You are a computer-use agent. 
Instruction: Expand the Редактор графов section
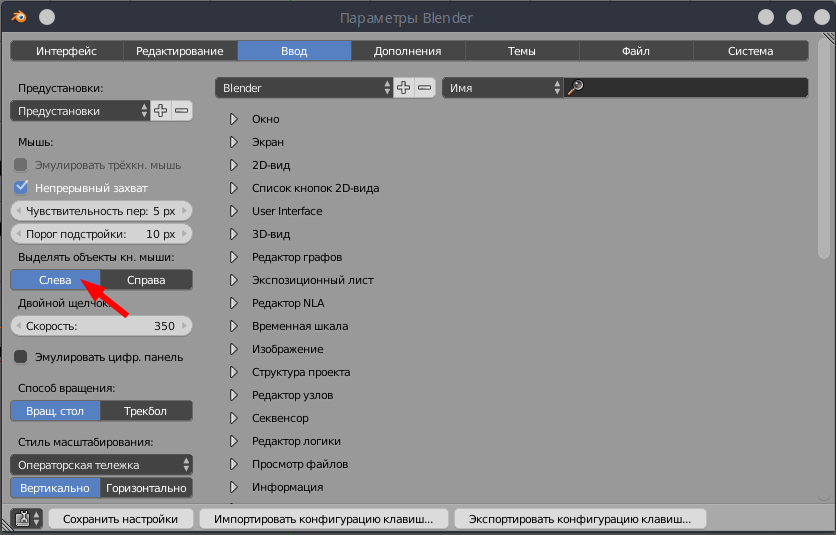click(x=234, y=257)
